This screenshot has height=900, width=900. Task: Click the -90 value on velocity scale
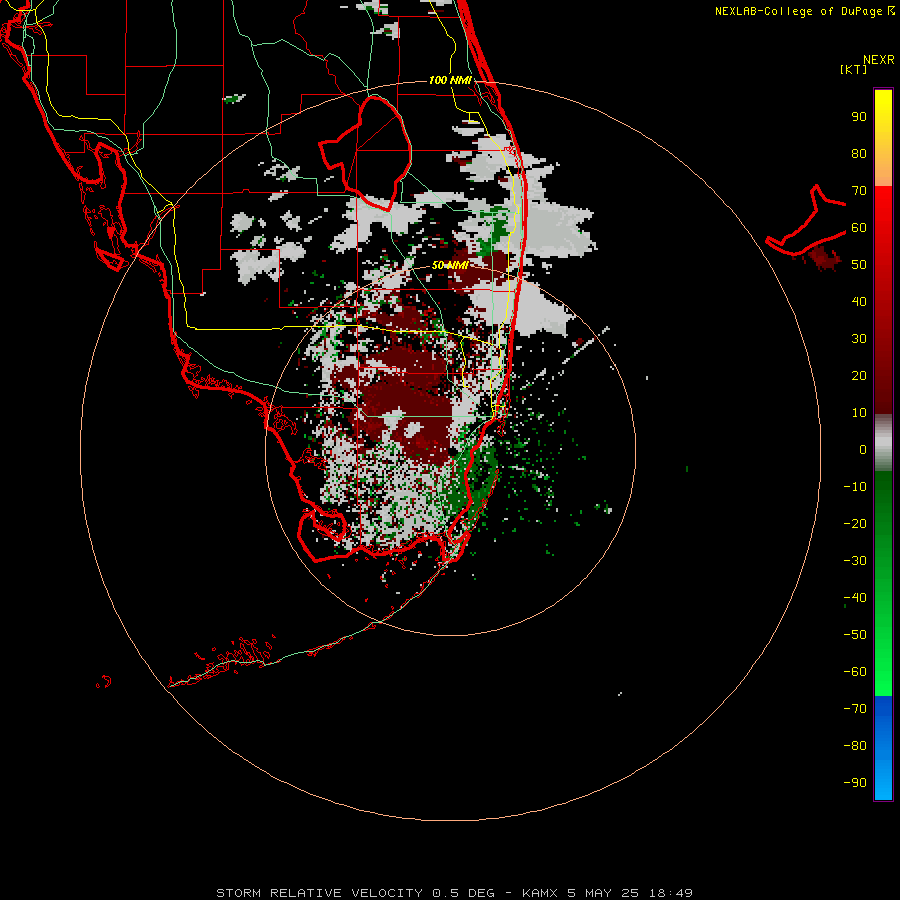pyautogui.click(x=855, y=783)
